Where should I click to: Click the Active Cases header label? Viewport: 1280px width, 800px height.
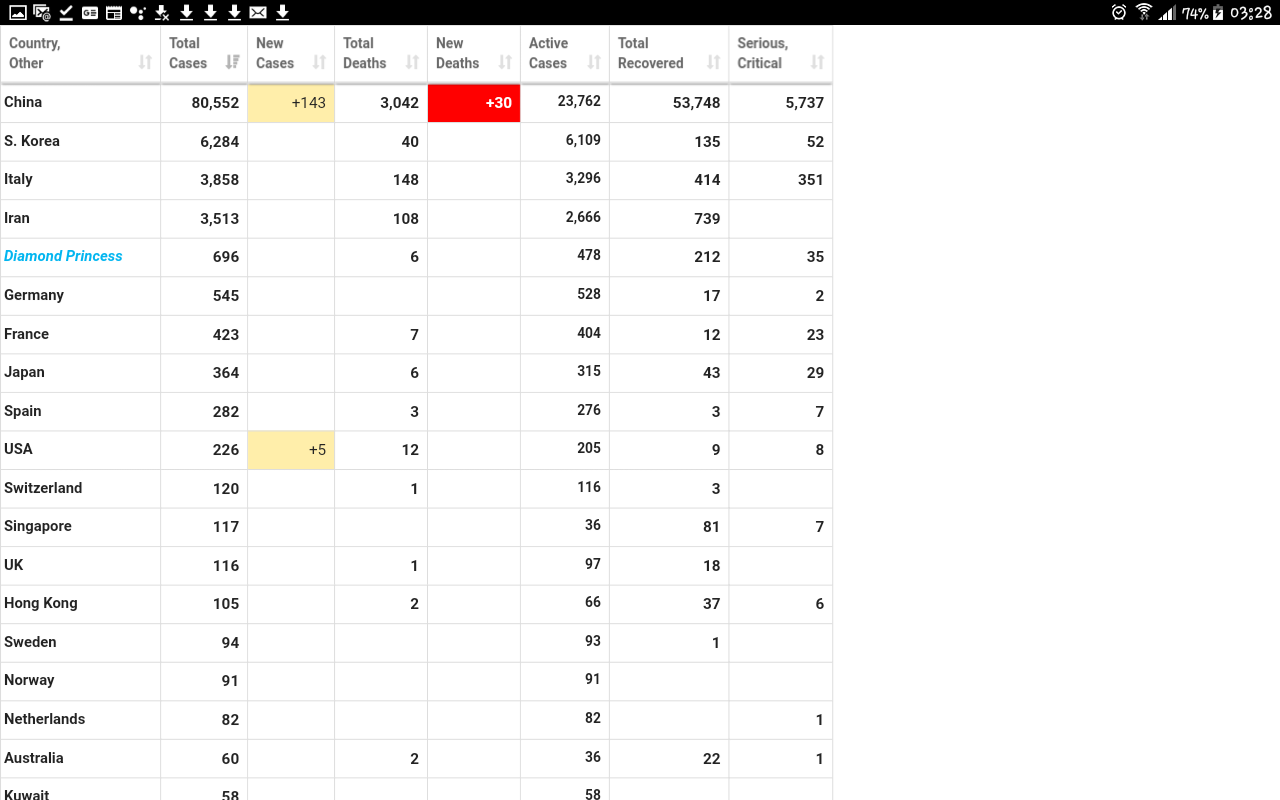point(548,53)
